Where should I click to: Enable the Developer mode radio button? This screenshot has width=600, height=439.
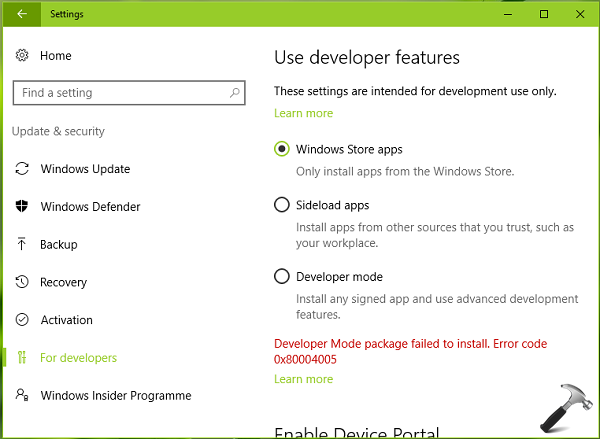282,276
